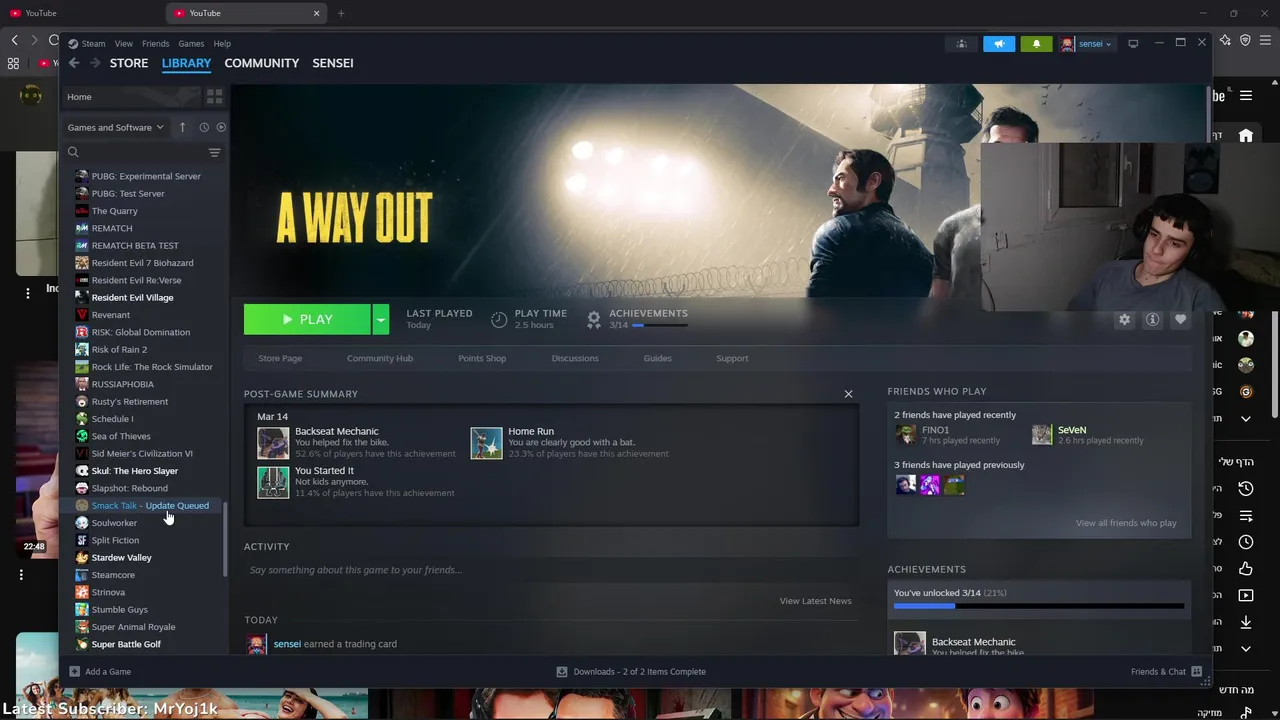Open the Games and Software dropdown
Screen dimensions: 1280x720
[x=115, y=127]
